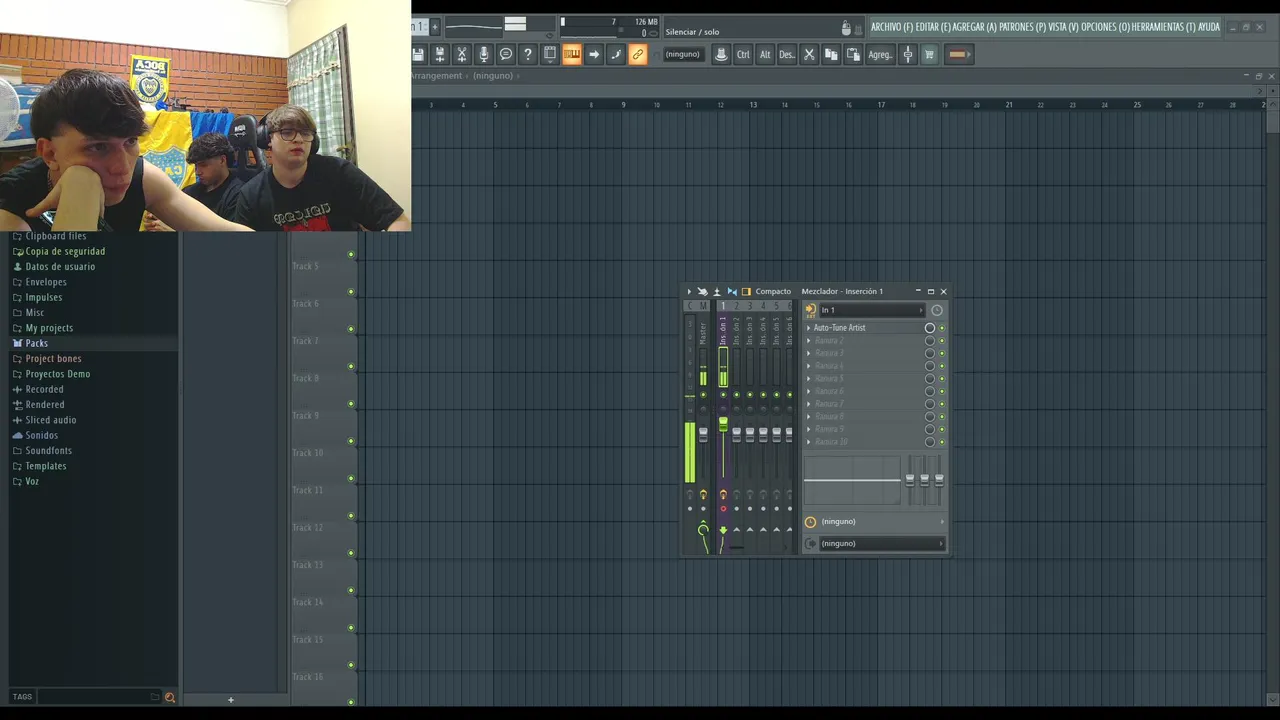Open the AGREGAR menu
Viewport: 1280px width, 720px height.
point(975,27)
